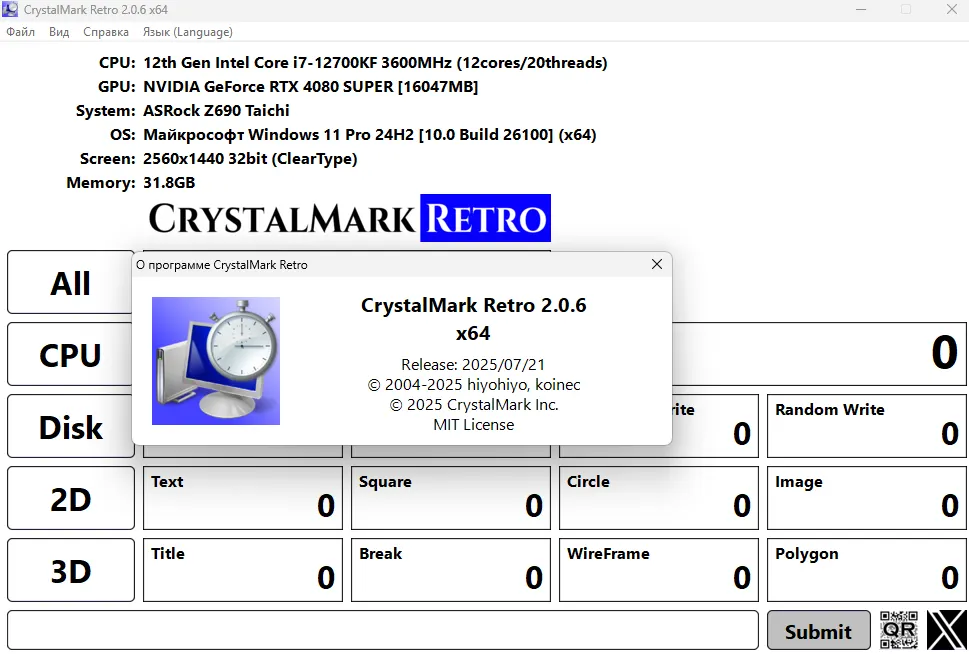Select the Random Write score box
The image size is (969, 654).
(x=866, y=426)
